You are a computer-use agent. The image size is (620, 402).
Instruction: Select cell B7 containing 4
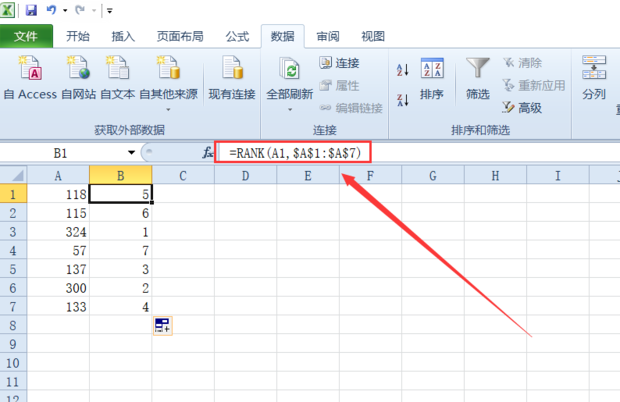pos(121,307)
